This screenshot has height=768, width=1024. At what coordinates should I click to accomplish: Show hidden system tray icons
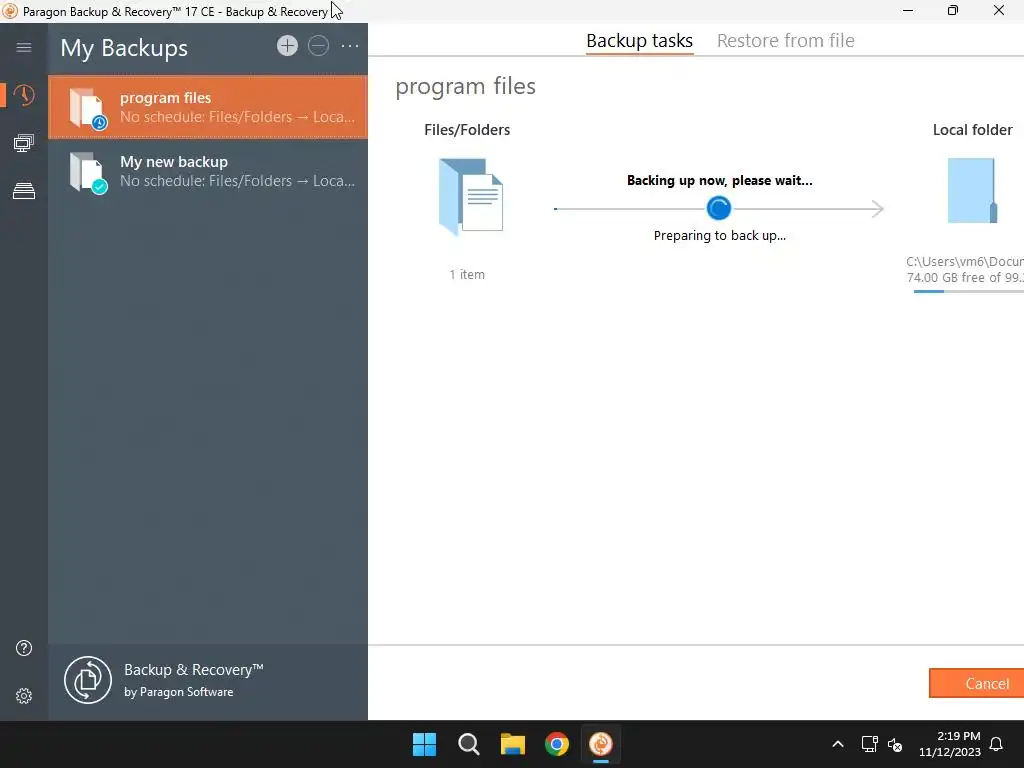838,744
